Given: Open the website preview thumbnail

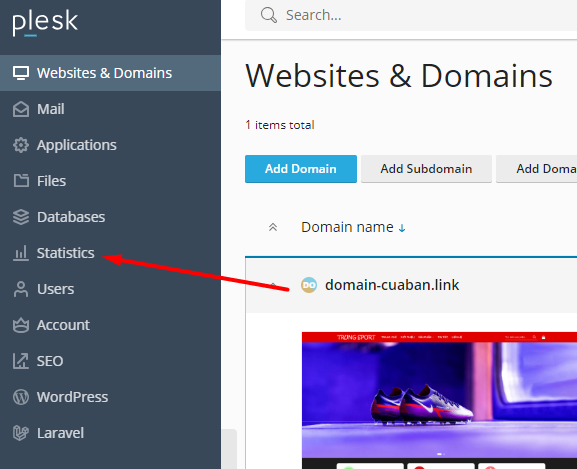Looking at the screenshot, I should click(x=439, y=400).
